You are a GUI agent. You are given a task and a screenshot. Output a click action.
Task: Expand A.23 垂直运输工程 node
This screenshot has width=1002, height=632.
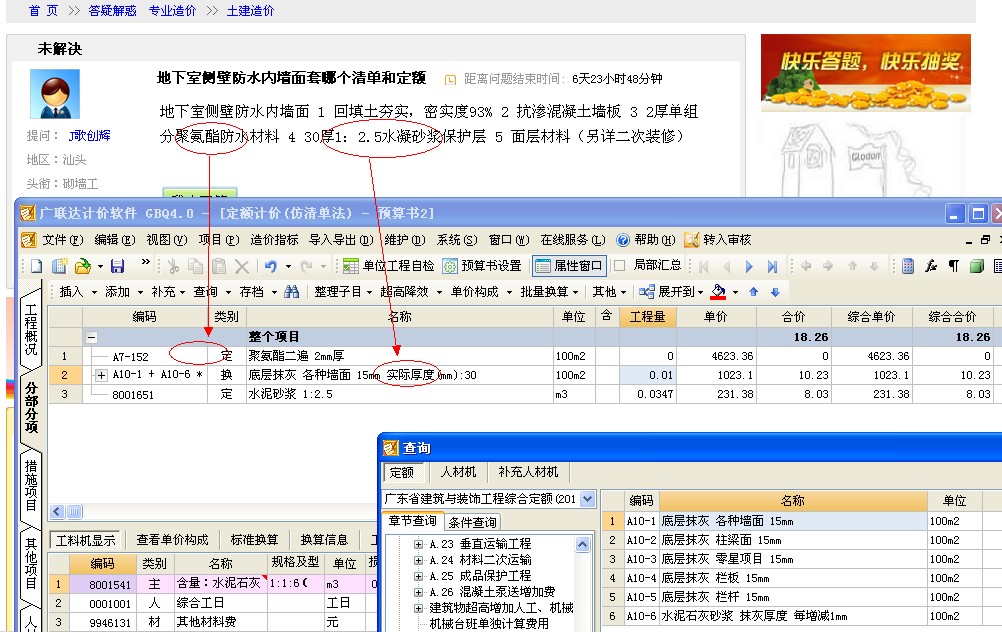[x=418, y=544]
